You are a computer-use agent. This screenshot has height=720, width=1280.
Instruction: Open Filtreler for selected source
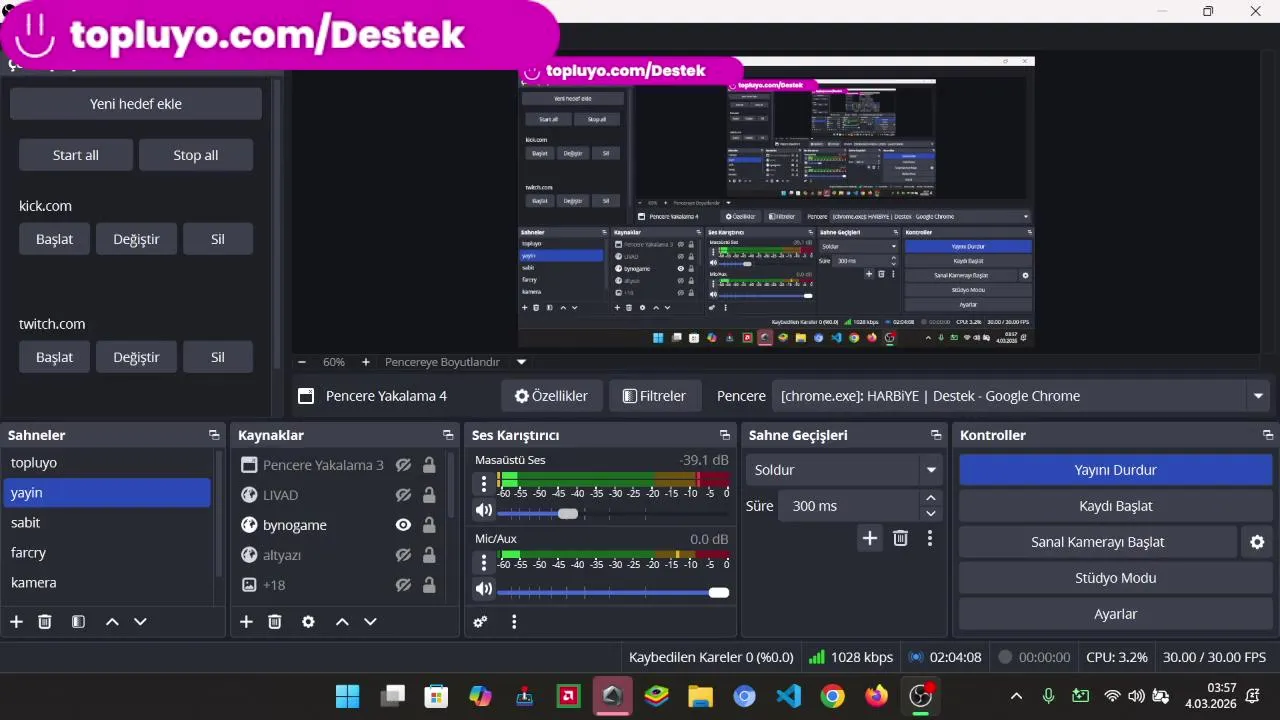pos(655,396)
